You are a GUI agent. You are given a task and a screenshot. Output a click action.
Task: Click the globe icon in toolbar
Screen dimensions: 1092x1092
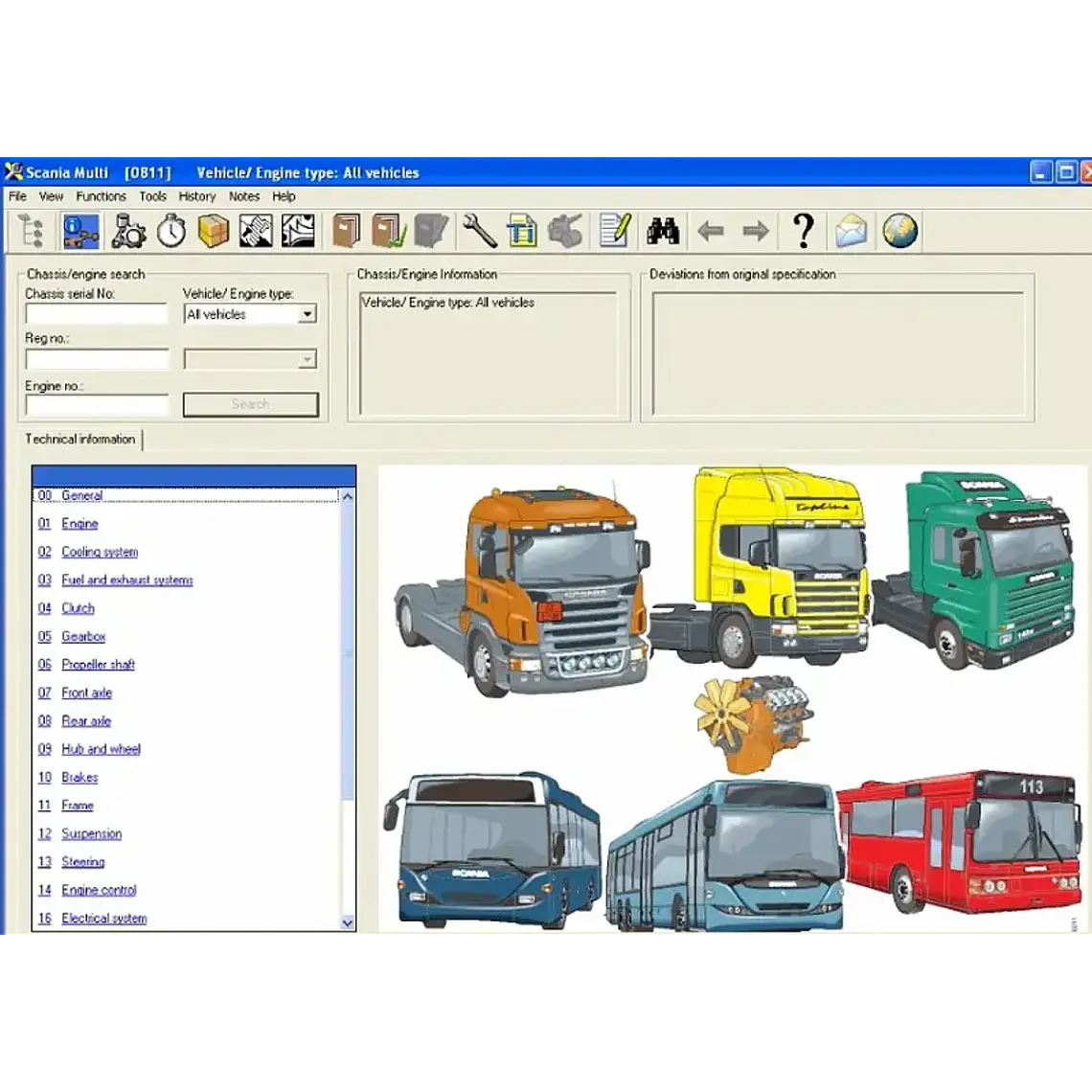899,231
